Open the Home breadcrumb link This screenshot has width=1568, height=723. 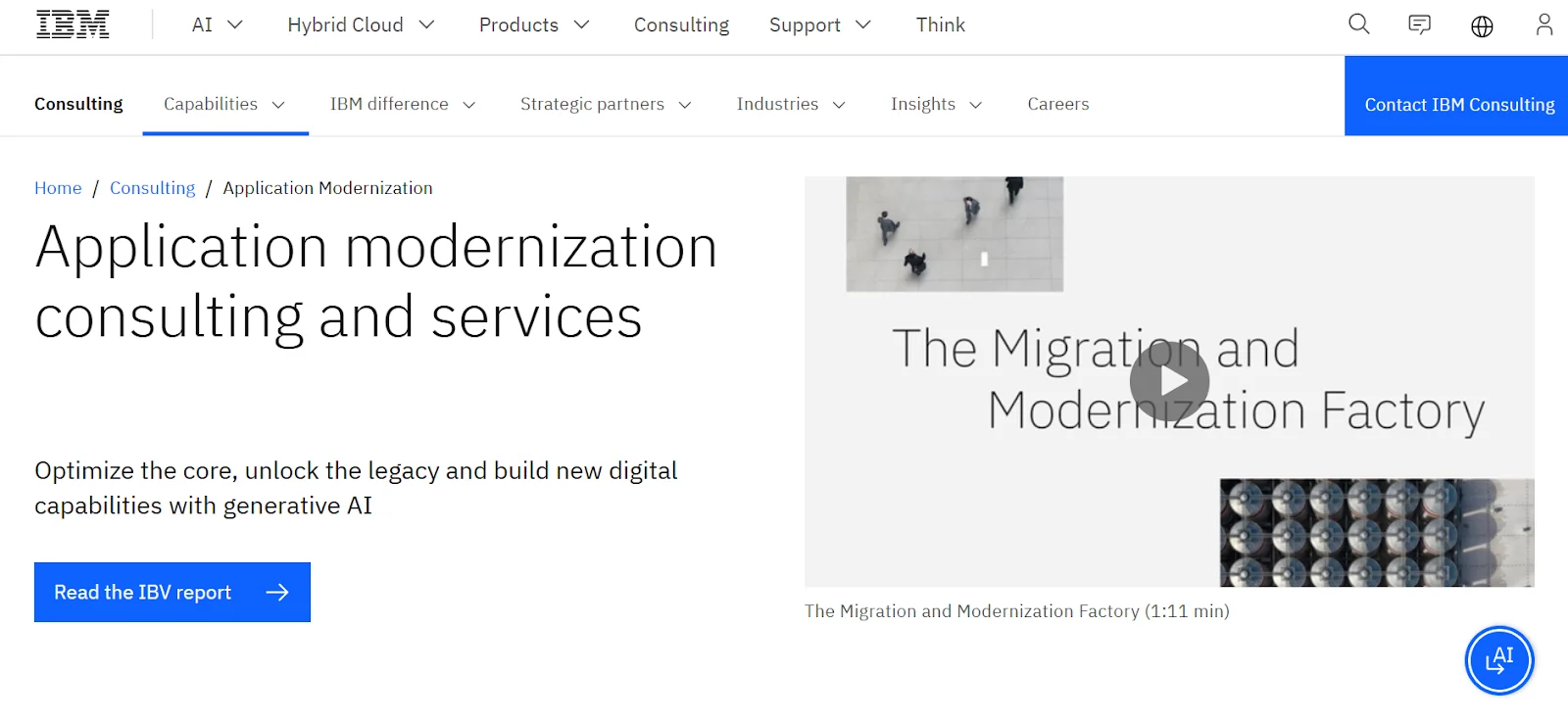[x=58, y=188]
